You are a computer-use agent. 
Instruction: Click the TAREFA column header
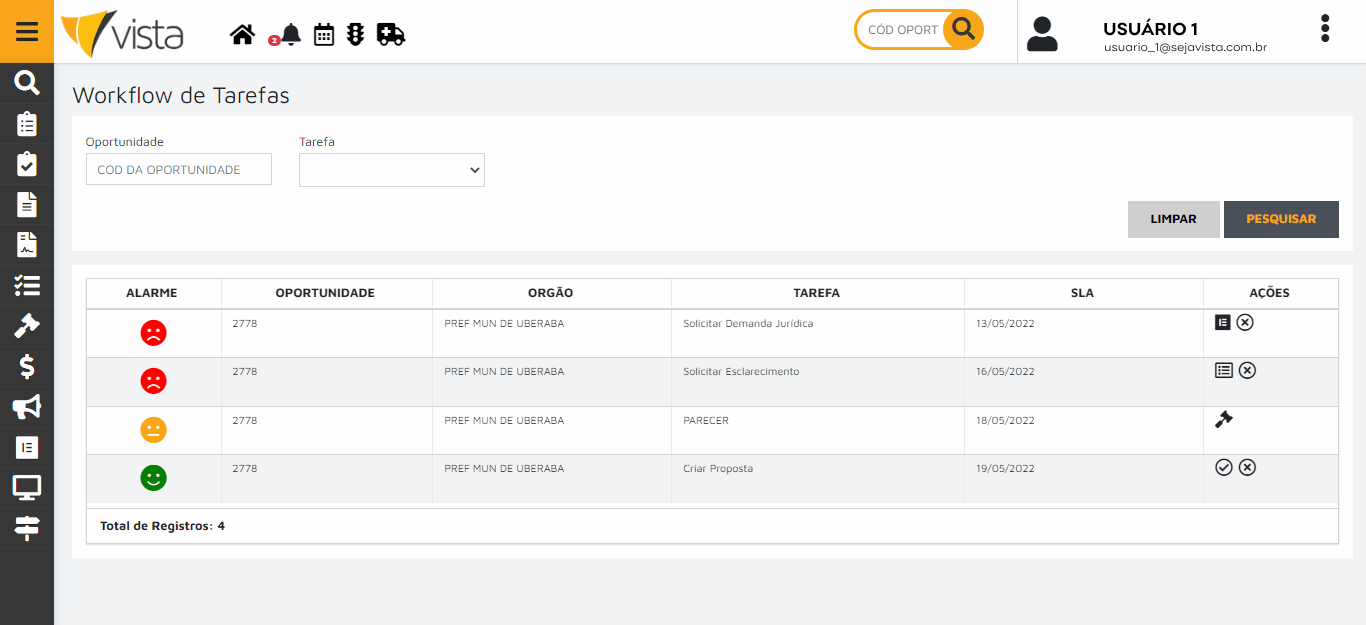(x=817, y=293)
